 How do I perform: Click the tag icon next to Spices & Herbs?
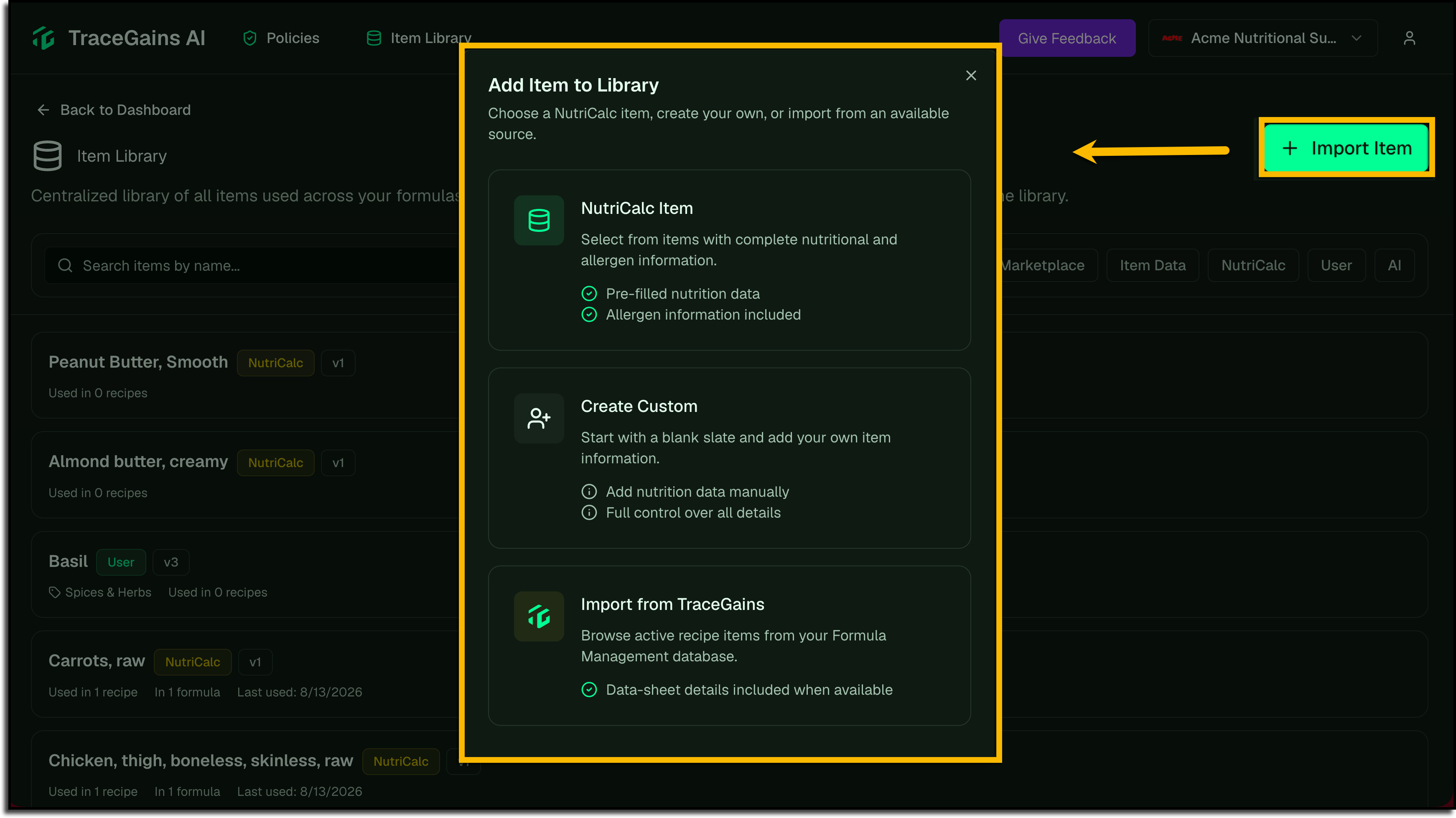[54, 592]
